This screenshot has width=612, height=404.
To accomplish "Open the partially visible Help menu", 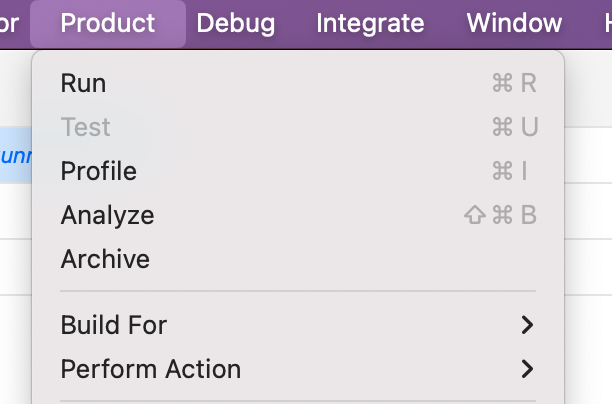I will (x=607, y=23).
